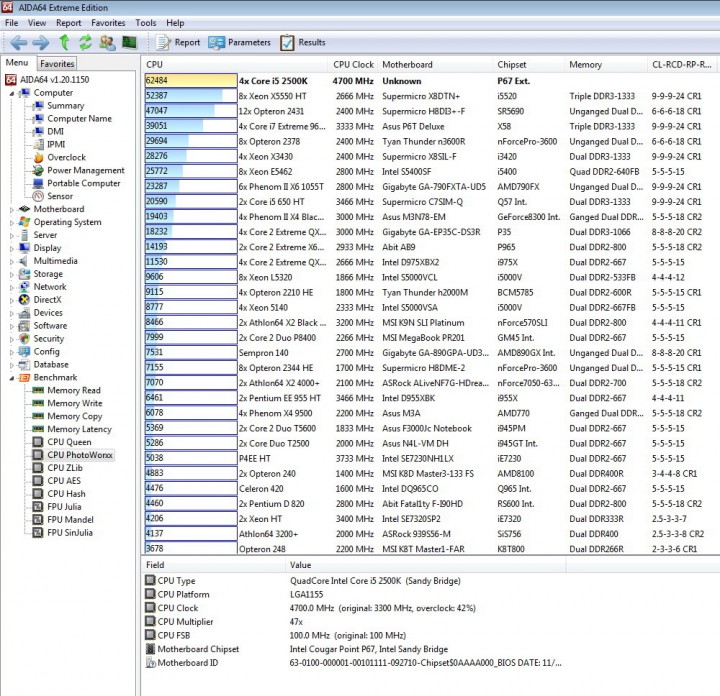720x696 pixels.
Task: Open the Help menu
Action: coord(175,22)
